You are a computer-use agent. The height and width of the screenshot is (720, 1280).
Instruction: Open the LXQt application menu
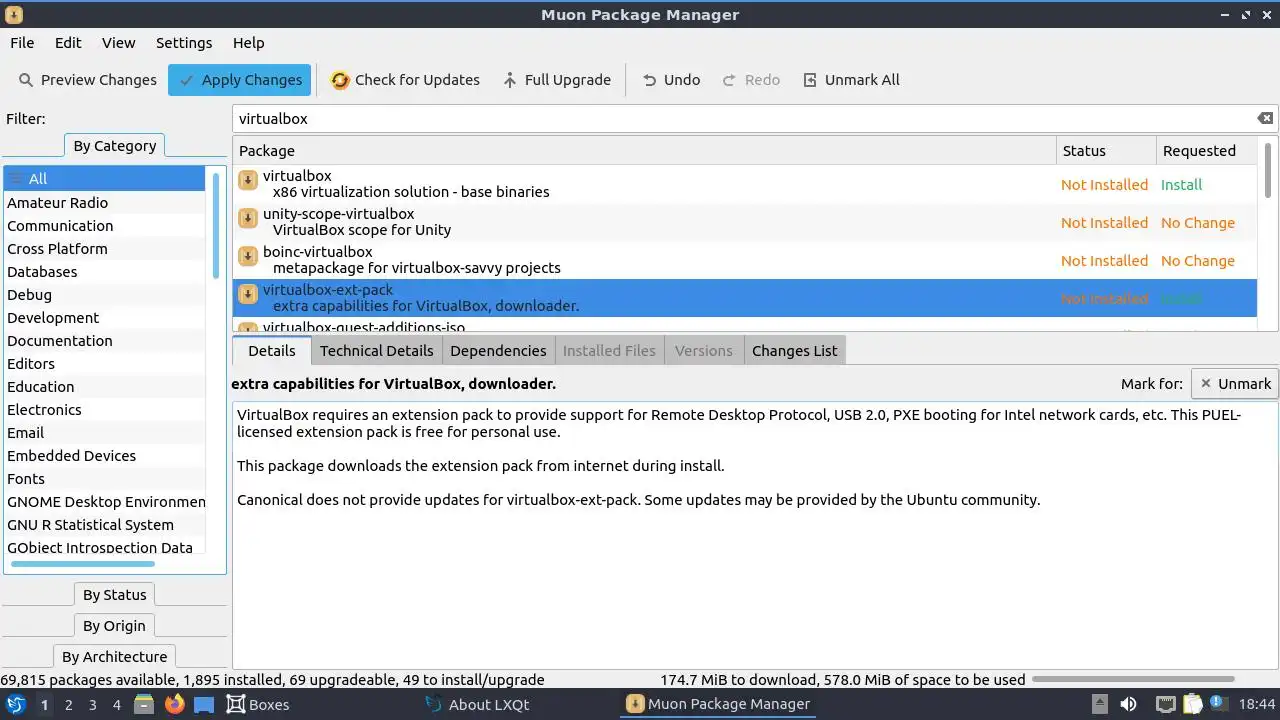coord(17,704)
